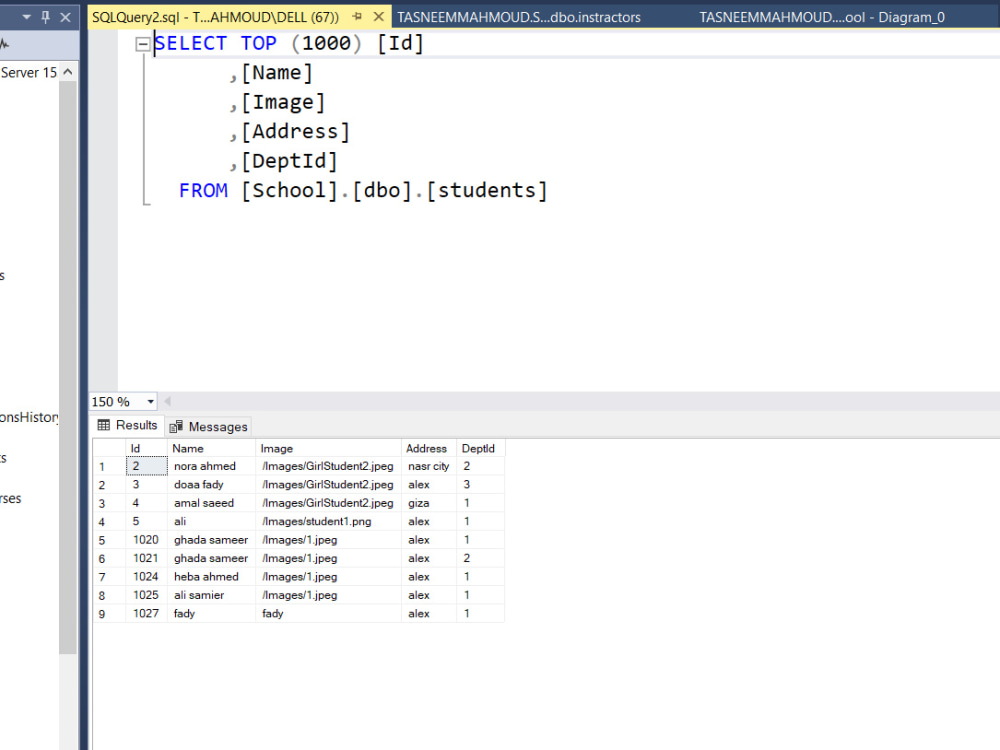Select Server 15 node in Object Explorer

point(29,73)
